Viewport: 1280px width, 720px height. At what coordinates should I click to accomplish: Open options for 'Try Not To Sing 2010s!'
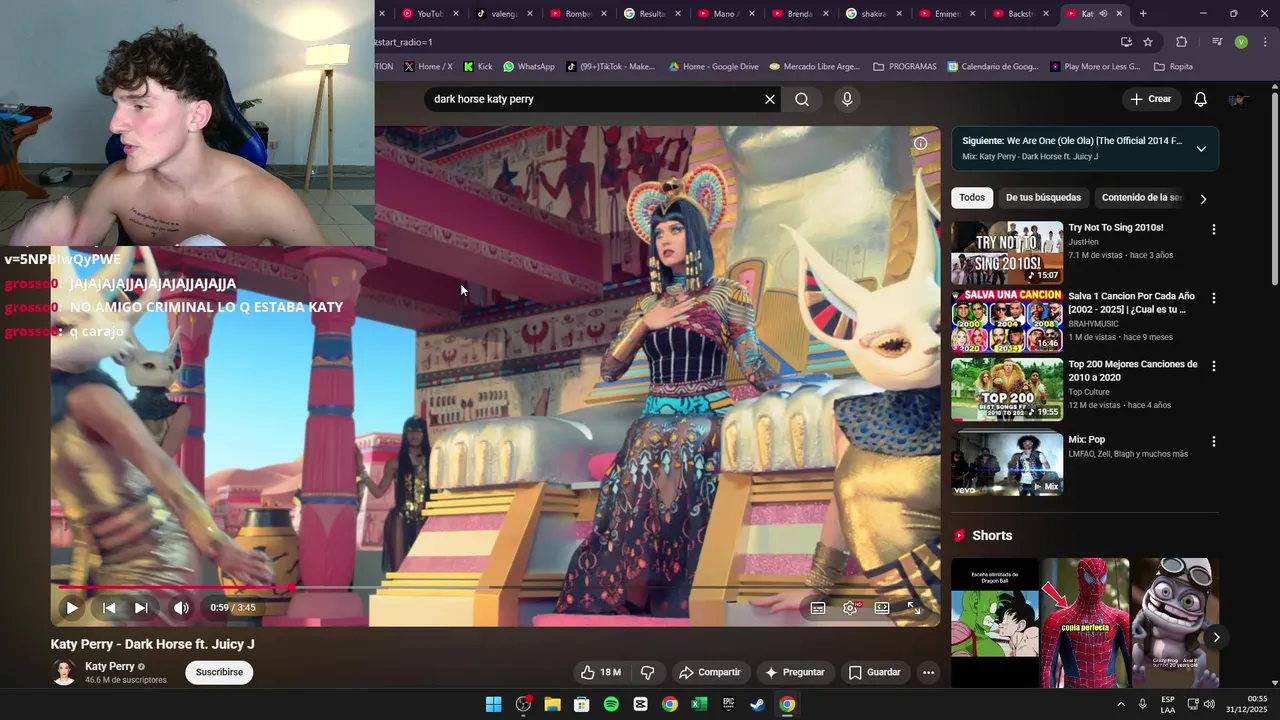[x=1214, y=229]
